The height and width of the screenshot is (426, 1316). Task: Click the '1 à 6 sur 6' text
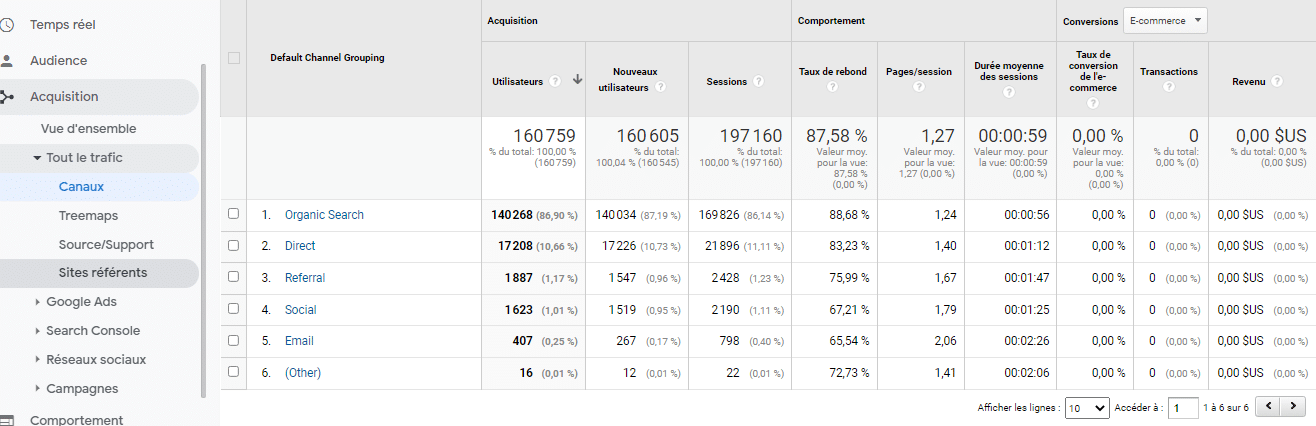(1226, 408)
